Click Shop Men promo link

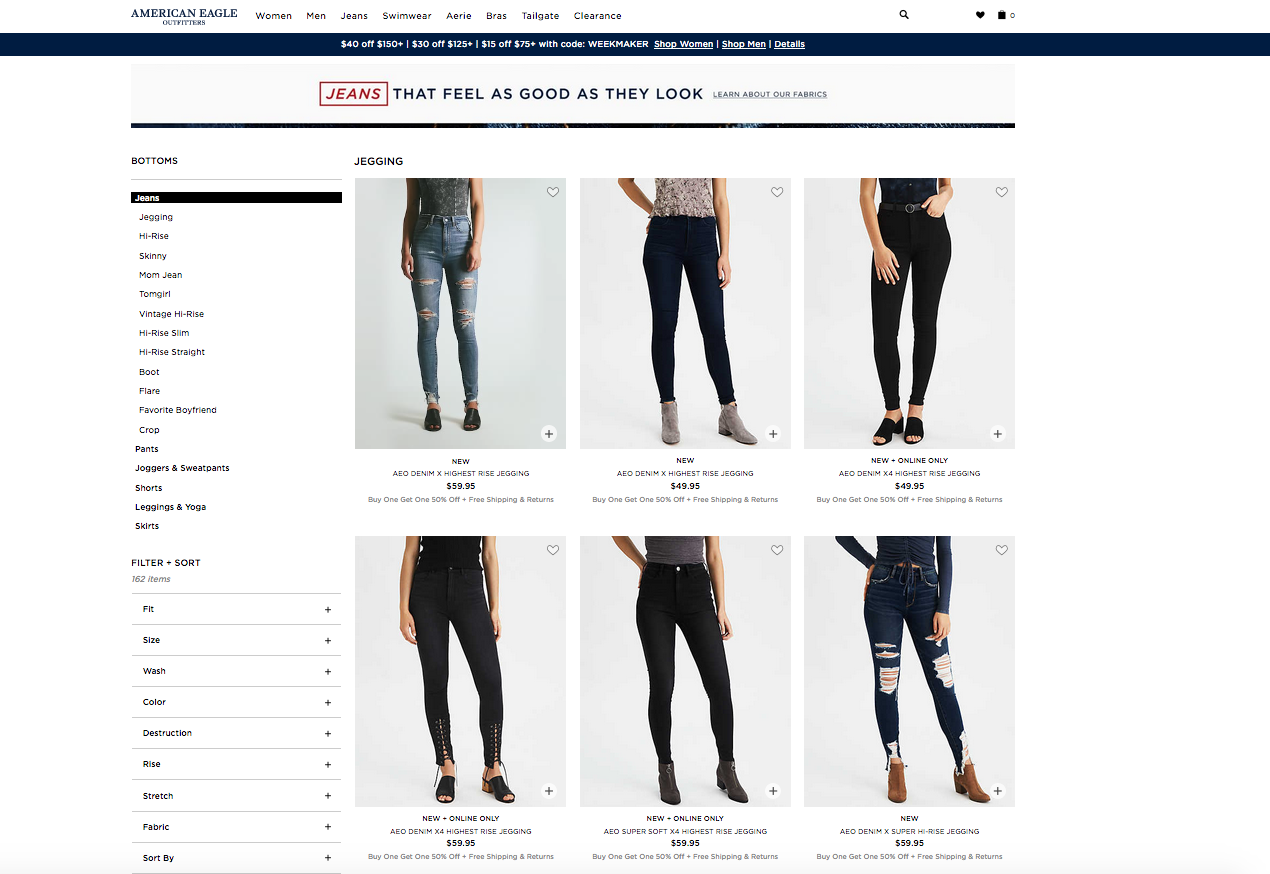744,44
